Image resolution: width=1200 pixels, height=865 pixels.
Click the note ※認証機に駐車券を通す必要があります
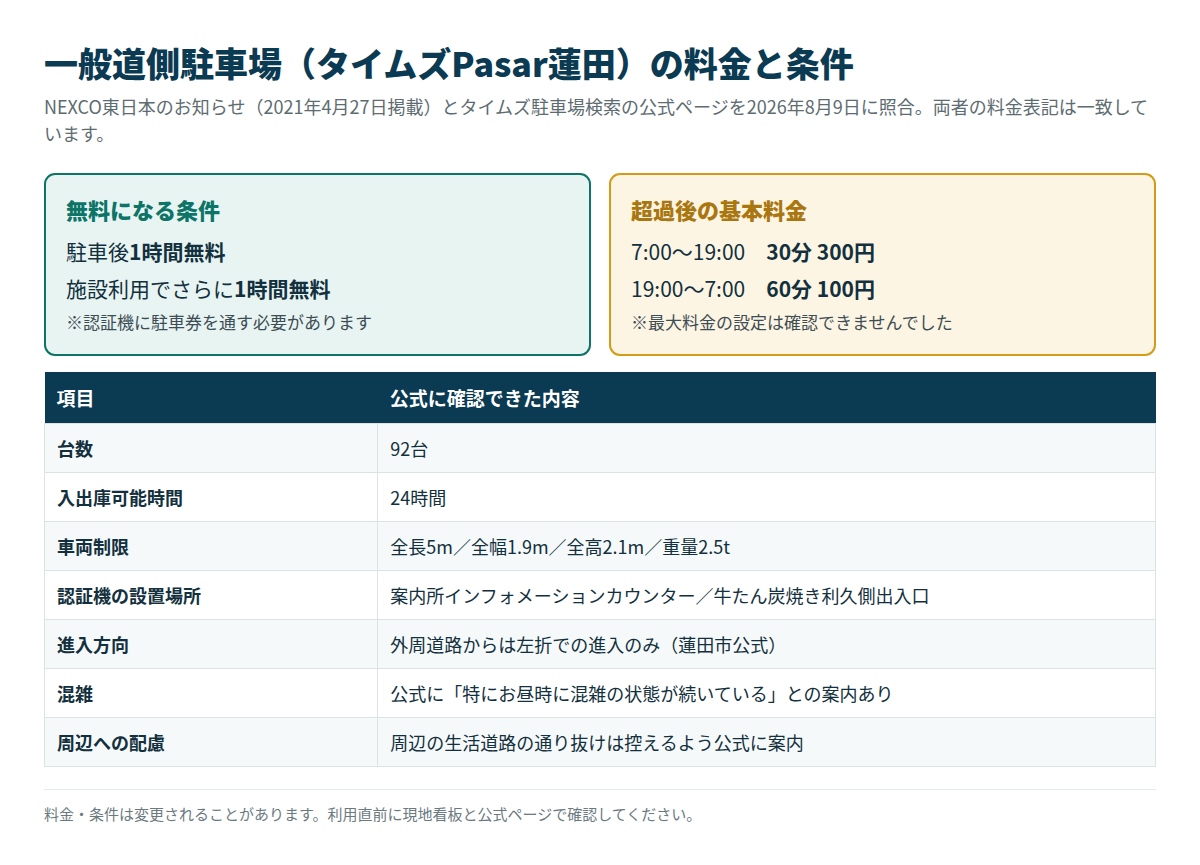pyautogui.click(x=219, y=322)
